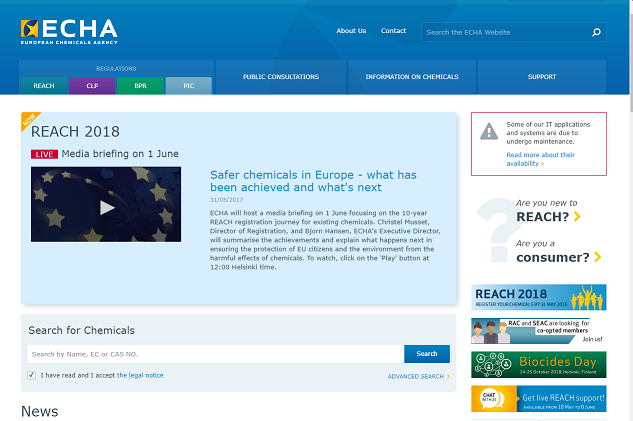The height and width of the screenshot is (421, 633).
Task: Click the yellow arrow next to consumer?
Action: pyautogui.click(x=598, y=257)
